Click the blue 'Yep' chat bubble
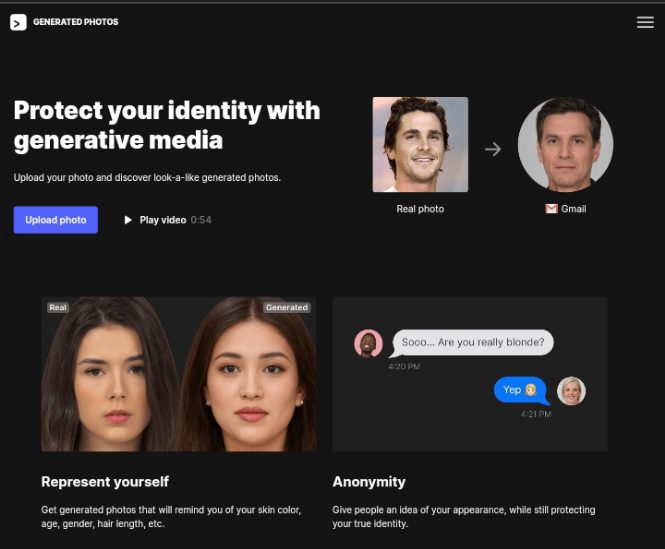This screenshot has height=549, width=665. coord(521,390)
